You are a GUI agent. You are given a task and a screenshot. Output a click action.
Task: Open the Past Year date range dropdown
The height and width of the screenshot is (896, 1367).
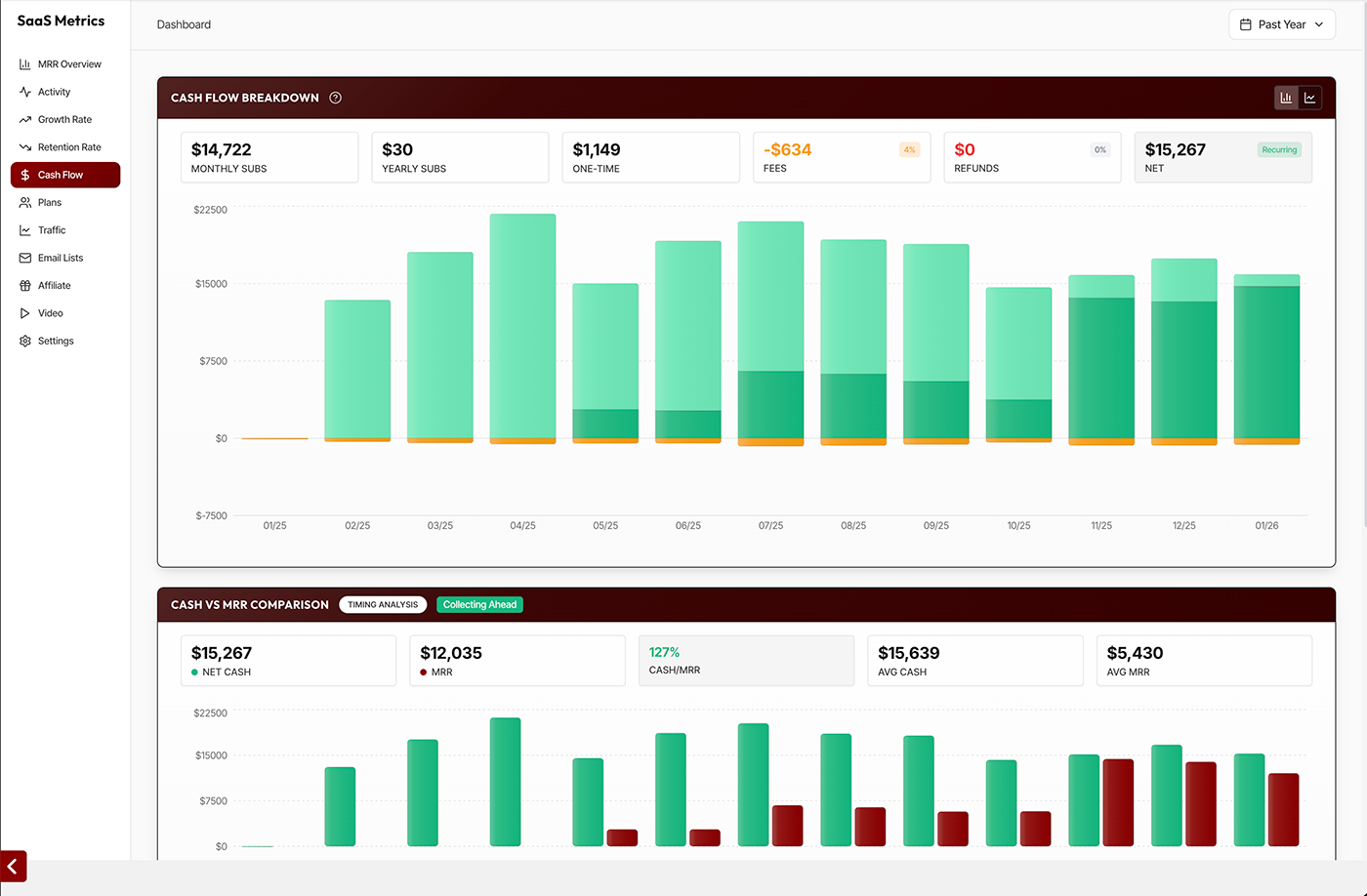1281,24
